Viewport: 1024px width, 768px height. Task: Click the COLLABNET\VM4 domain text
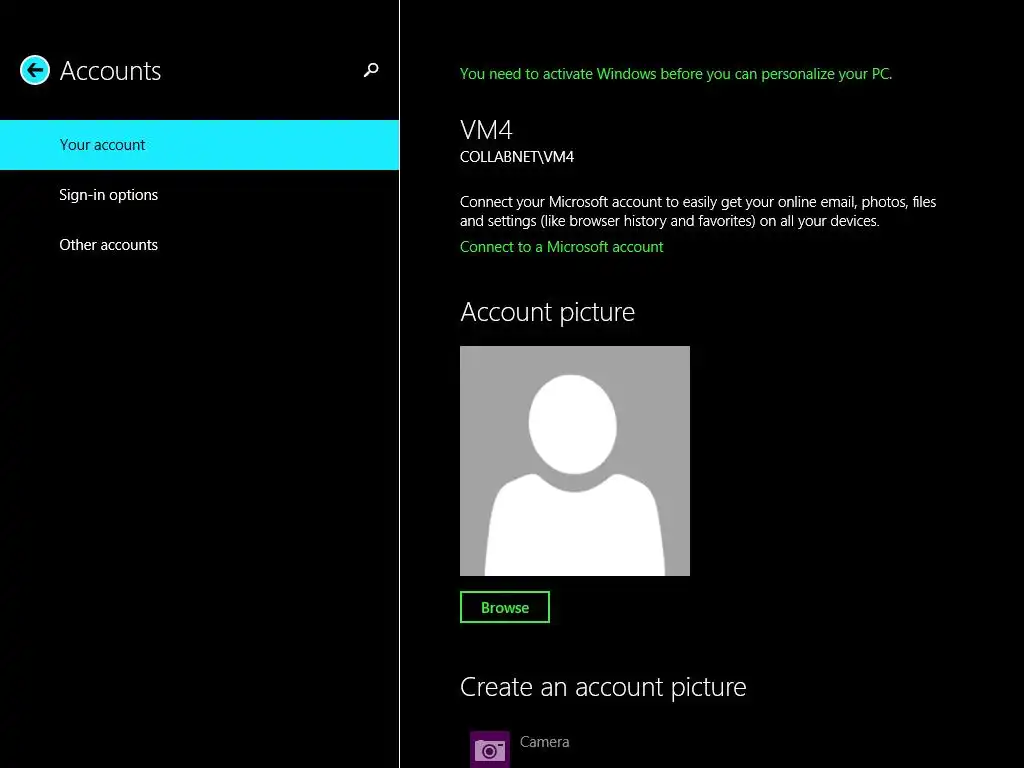pyautogui.click(x=517, y=157)
